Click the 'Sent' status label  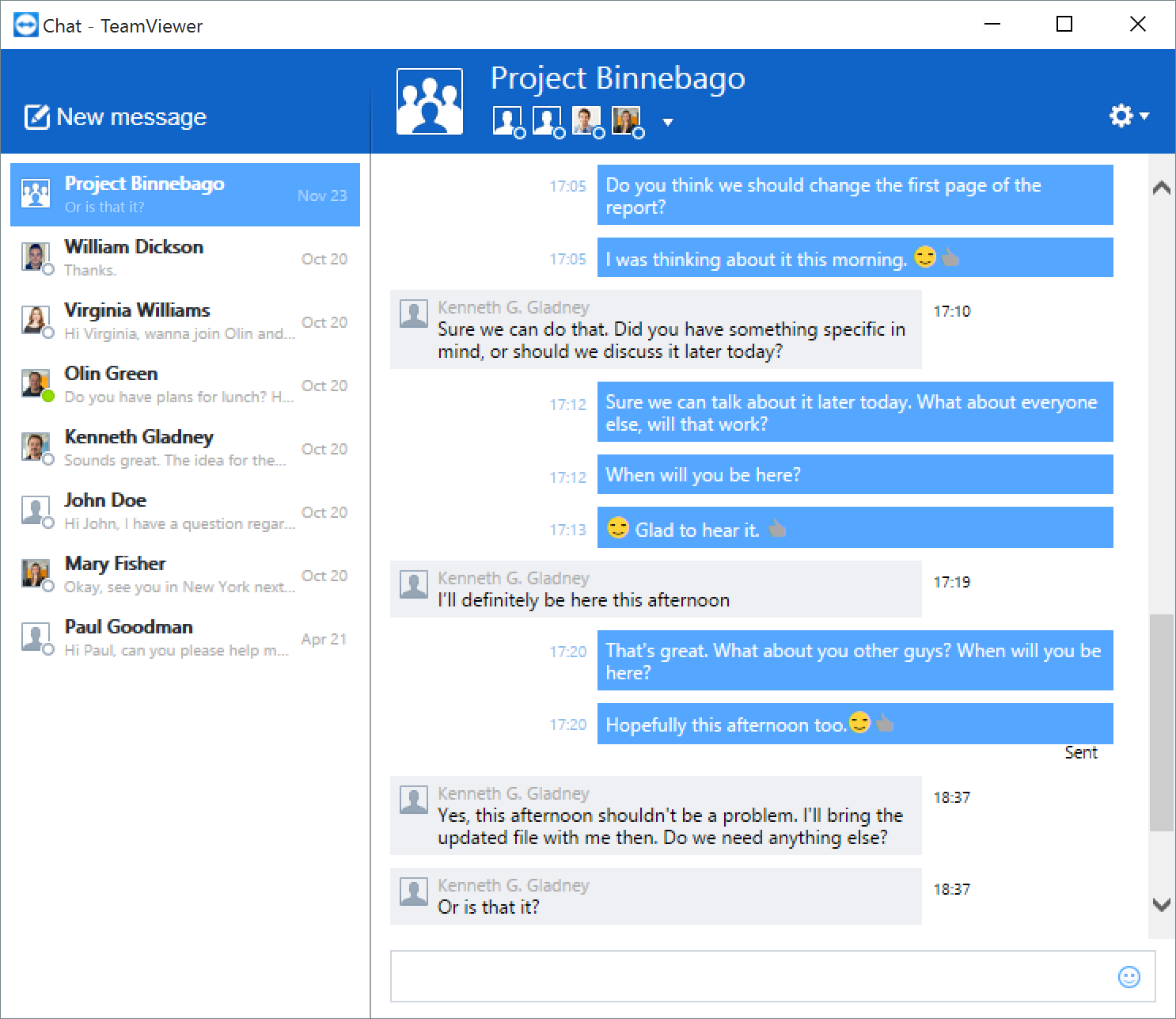pyautogui.click(x=1081, y=752)
